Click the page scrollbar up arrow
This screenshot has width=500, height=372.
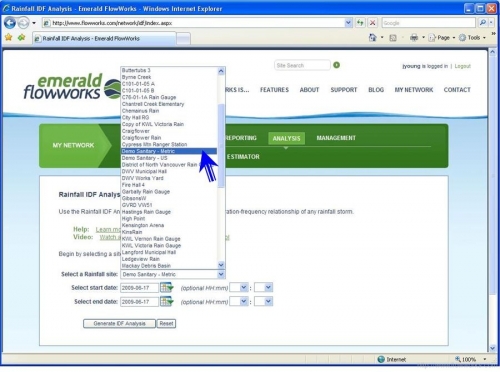click(492, 52)
